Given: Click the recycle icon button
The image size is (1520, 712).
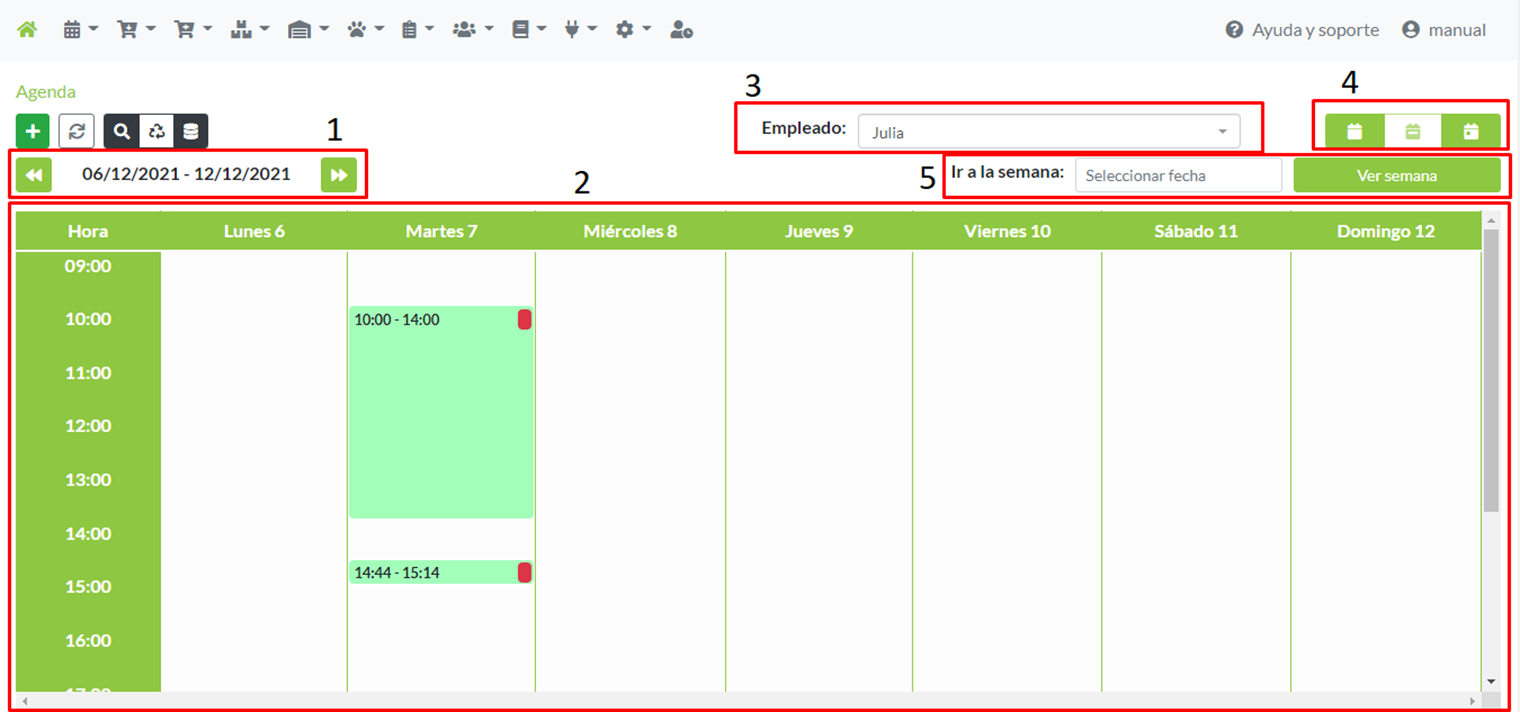Looking at the screenshot, I should (156, 131).
